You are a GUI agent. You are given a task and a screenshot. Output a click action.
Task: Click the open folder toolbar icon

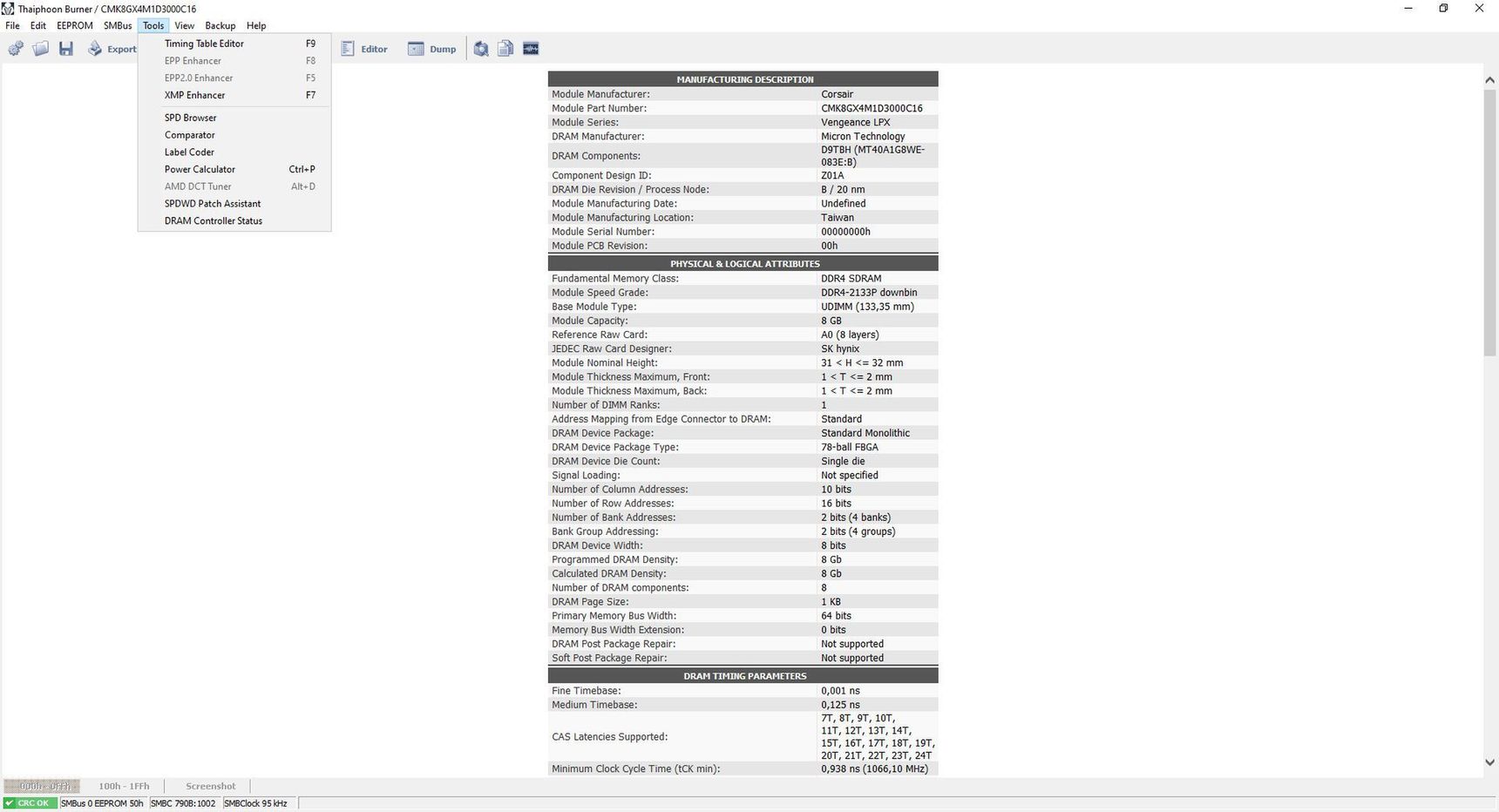point(40,49)
